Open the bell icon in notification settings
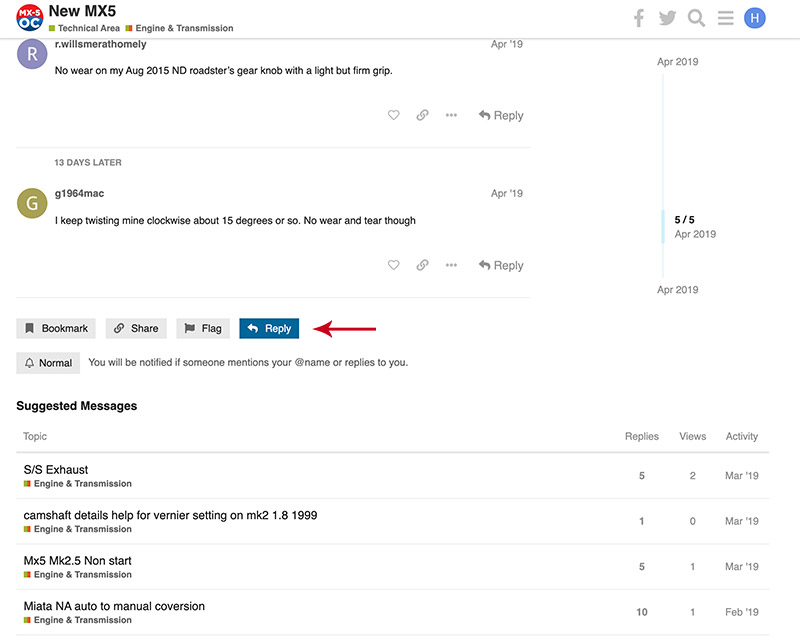This screenshot has height=640, width=800. coord(29,362)
